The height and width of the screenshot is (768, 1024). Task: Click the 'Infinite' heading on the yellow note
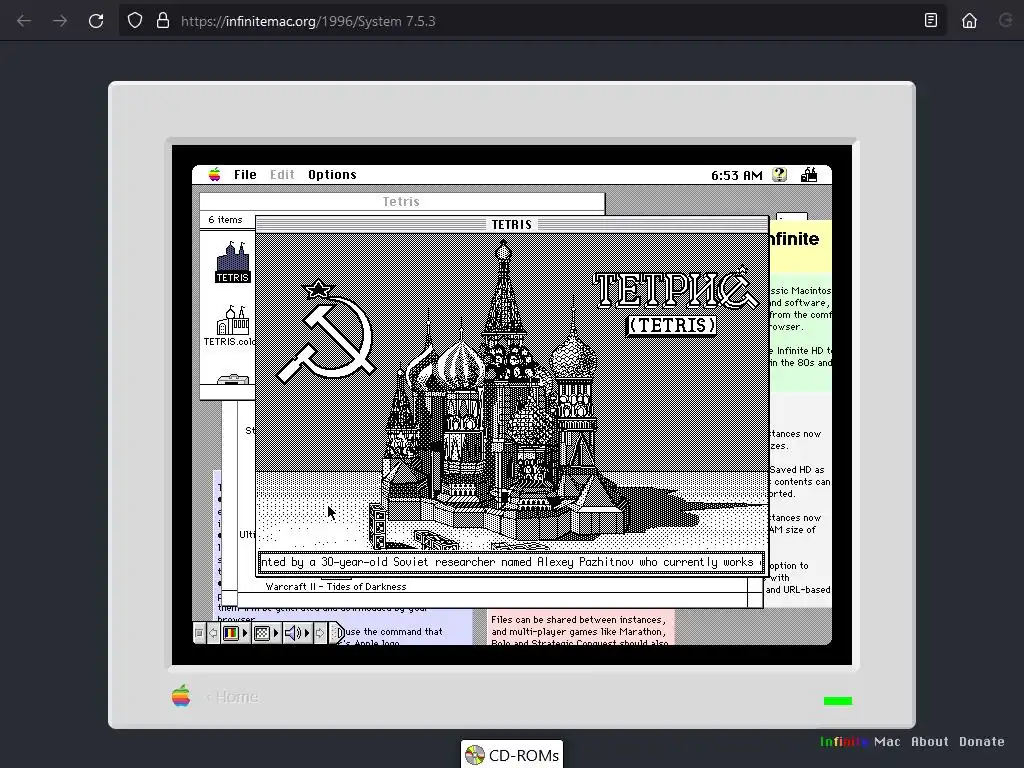[793, 239]
